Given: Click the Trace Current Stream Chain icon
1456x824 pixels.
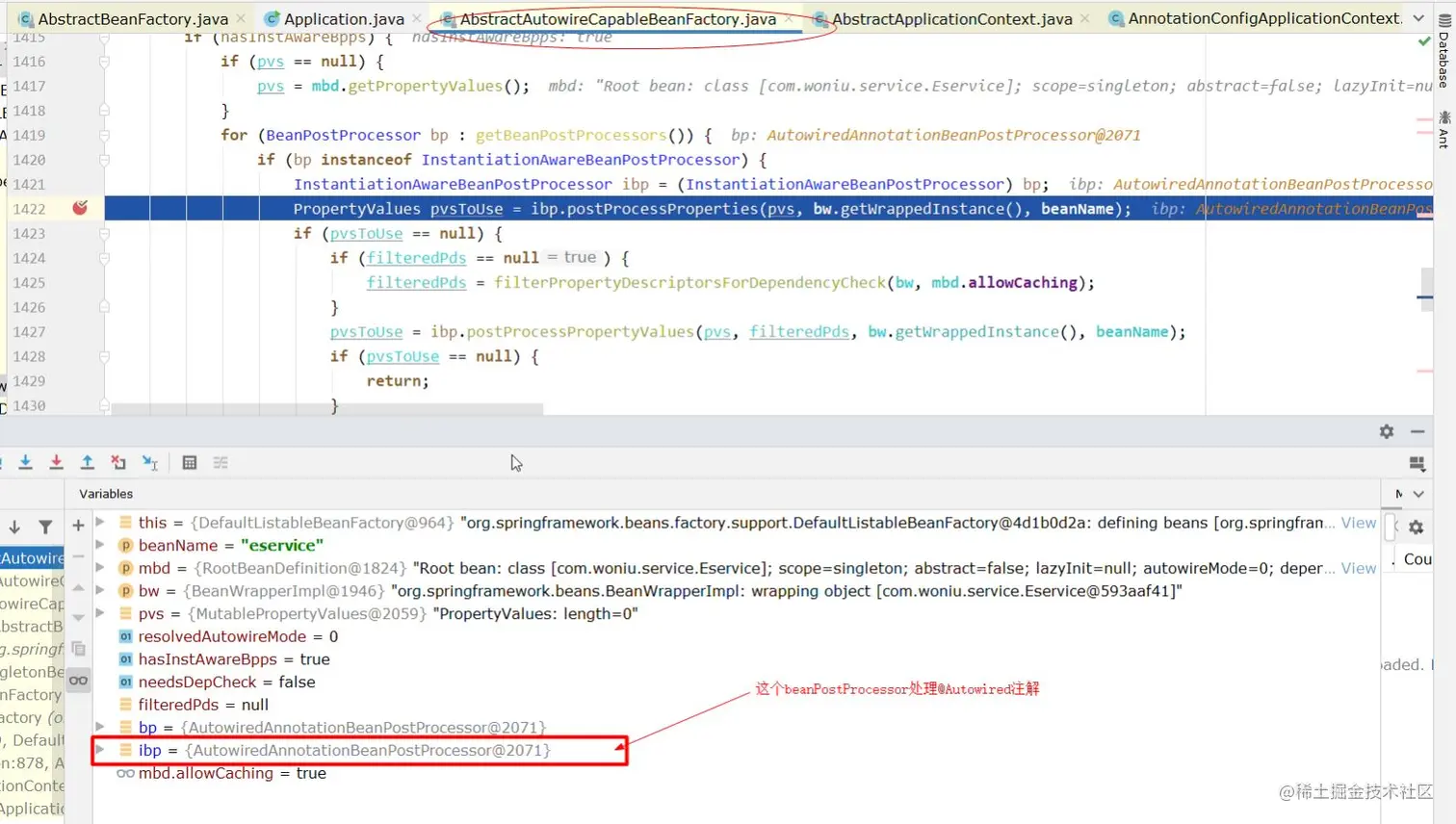Looking at the screenshot, I should point(221,463).
